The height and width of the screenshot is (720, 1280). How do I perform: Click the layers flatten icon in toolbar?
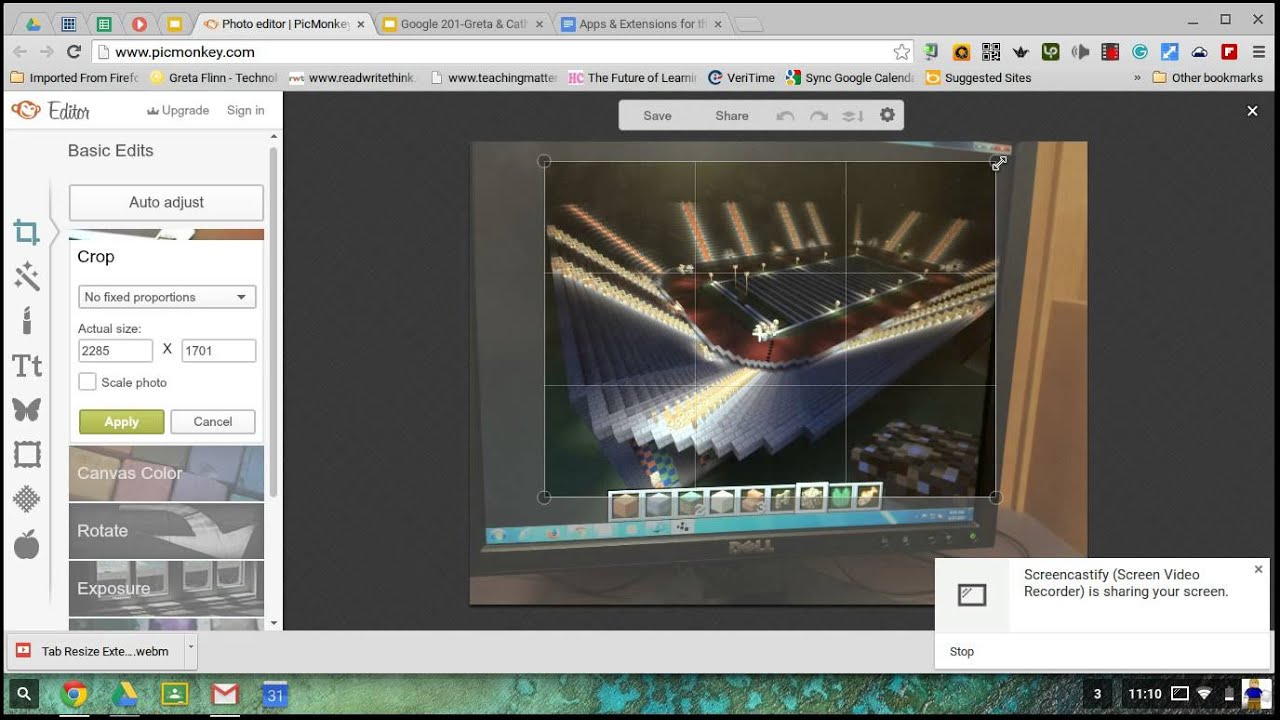click(x=853, y=116)
